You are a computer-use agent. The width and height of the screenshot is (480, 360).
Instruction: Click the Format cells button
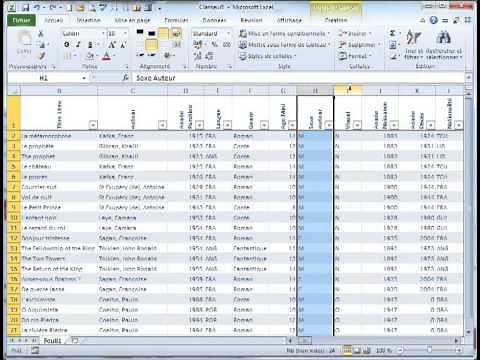tap(355, 56)
